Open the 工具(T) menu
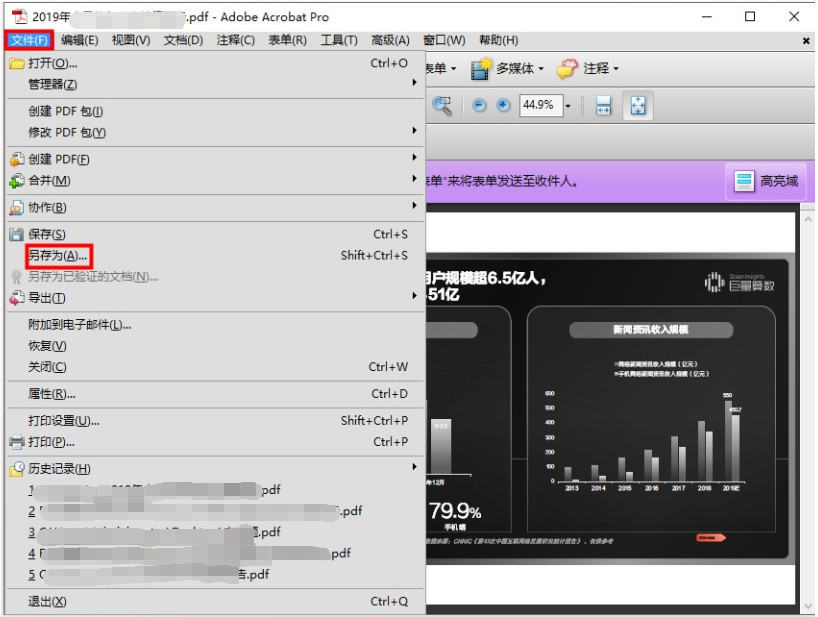Viewport: 818px width, 617px height. 339,40
